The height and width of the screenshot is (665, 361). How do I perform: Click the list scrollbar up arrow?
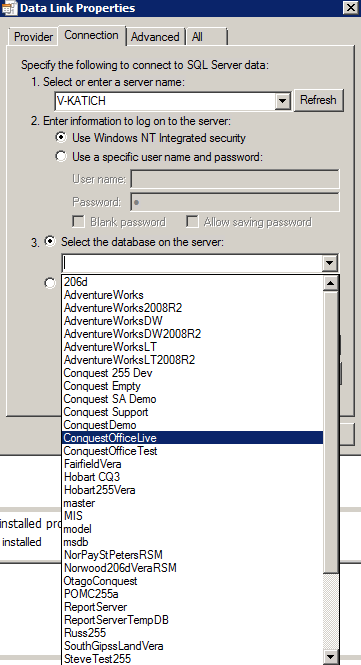pyautogui.click(x=330, y=283)
